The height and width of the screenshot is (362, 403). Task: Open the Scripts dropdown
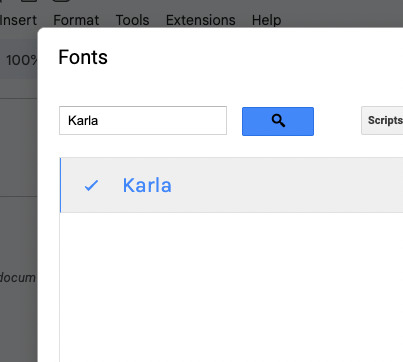382,120
